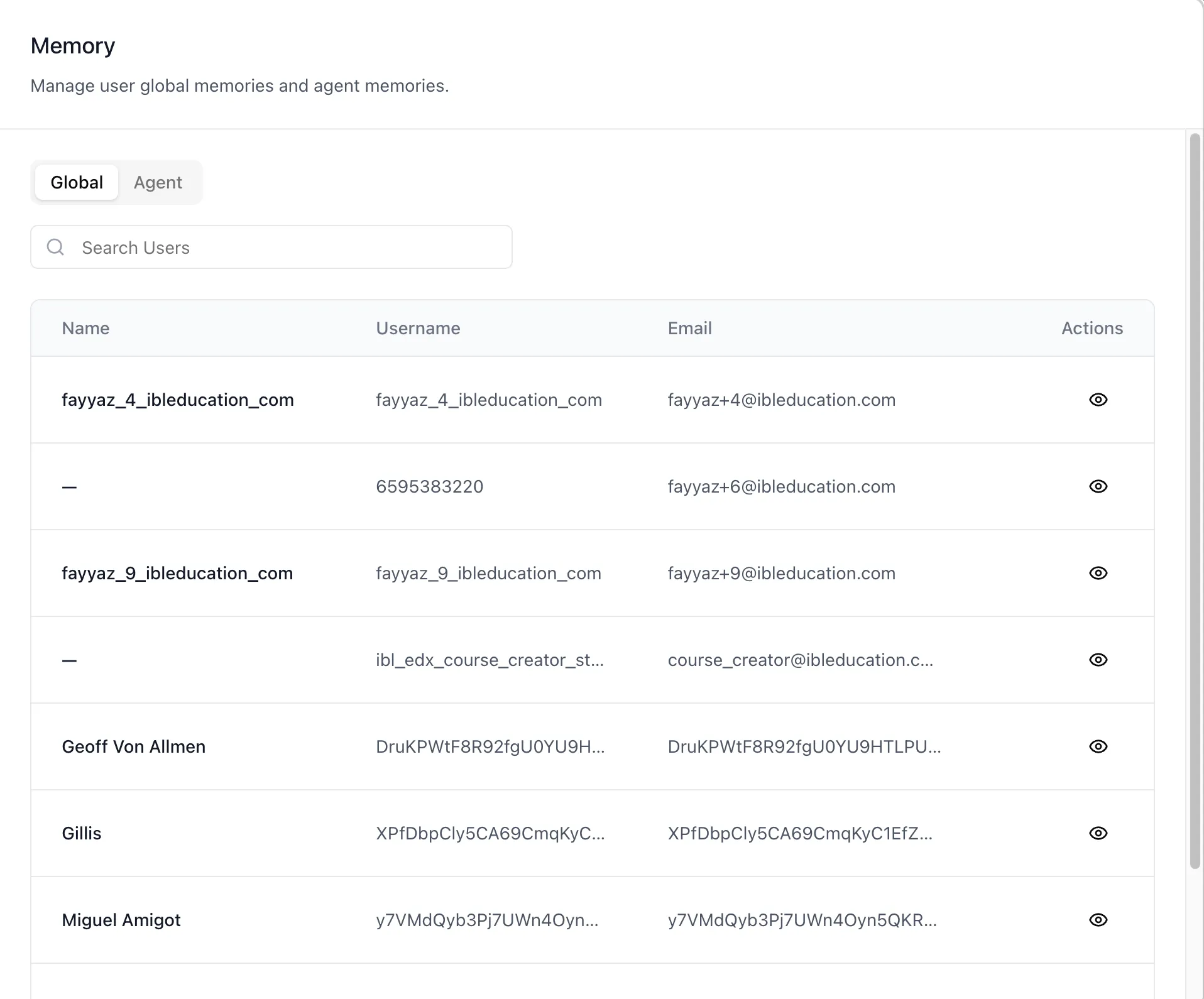Viewport: 1204px width, 999px height.
Task: Click the Username column header
Action: click(418, 328)
